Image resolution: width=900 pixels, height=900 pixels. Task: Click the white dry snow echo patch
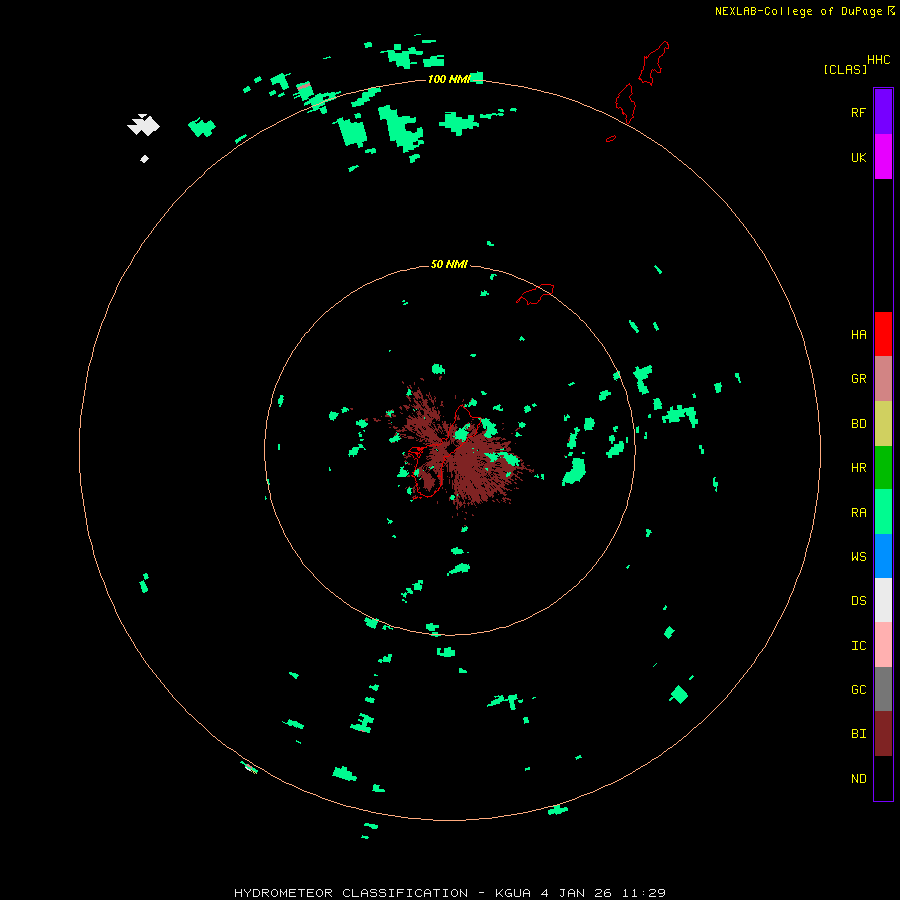[x=143, y=125]
